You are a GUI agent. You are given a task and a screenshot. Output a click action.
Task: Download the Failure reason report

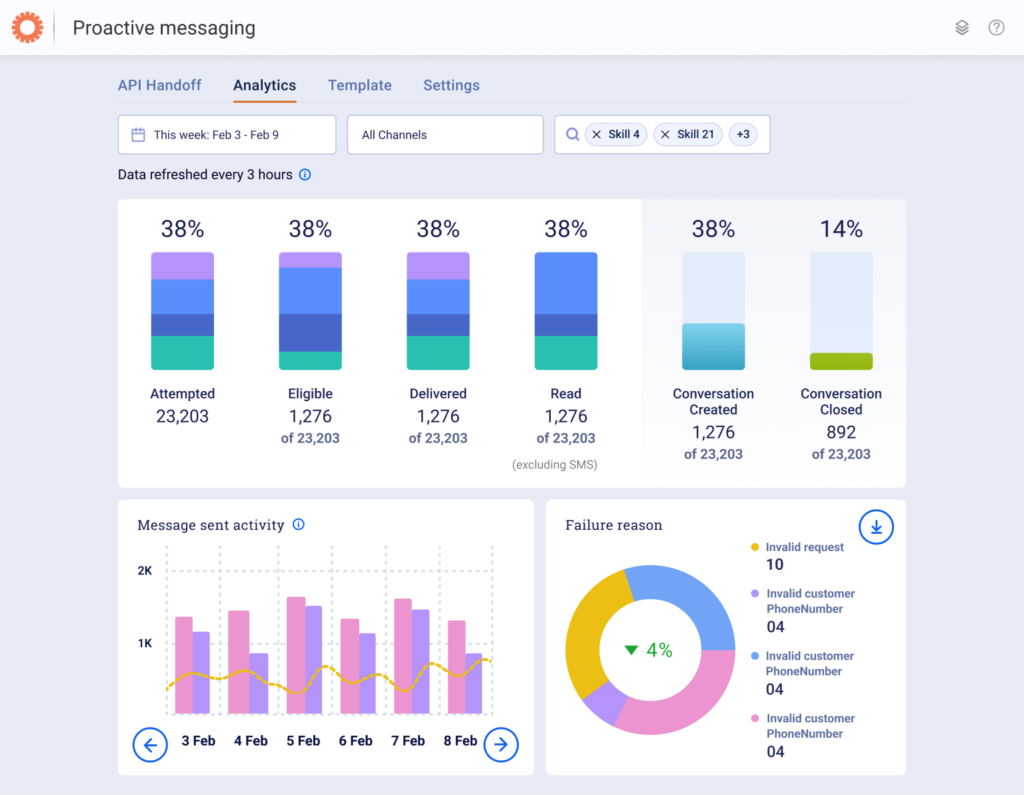(876, 527)
